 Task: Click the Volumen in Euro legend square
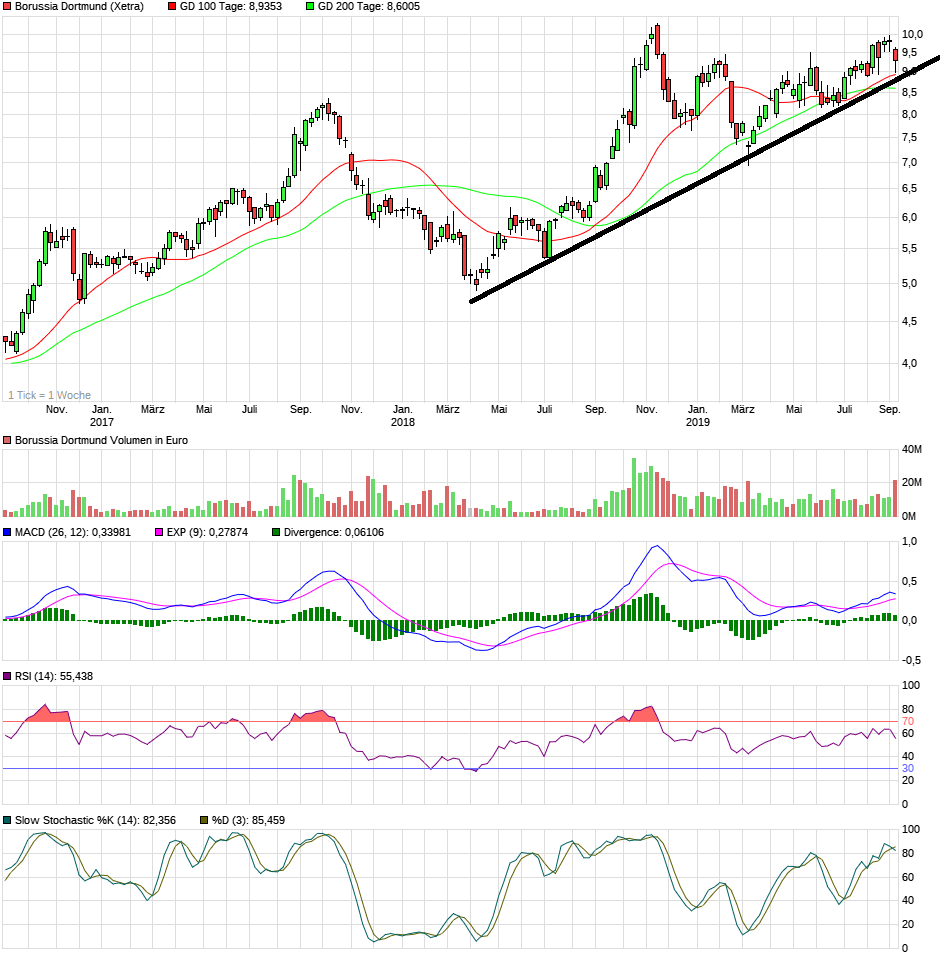[7, 440]
